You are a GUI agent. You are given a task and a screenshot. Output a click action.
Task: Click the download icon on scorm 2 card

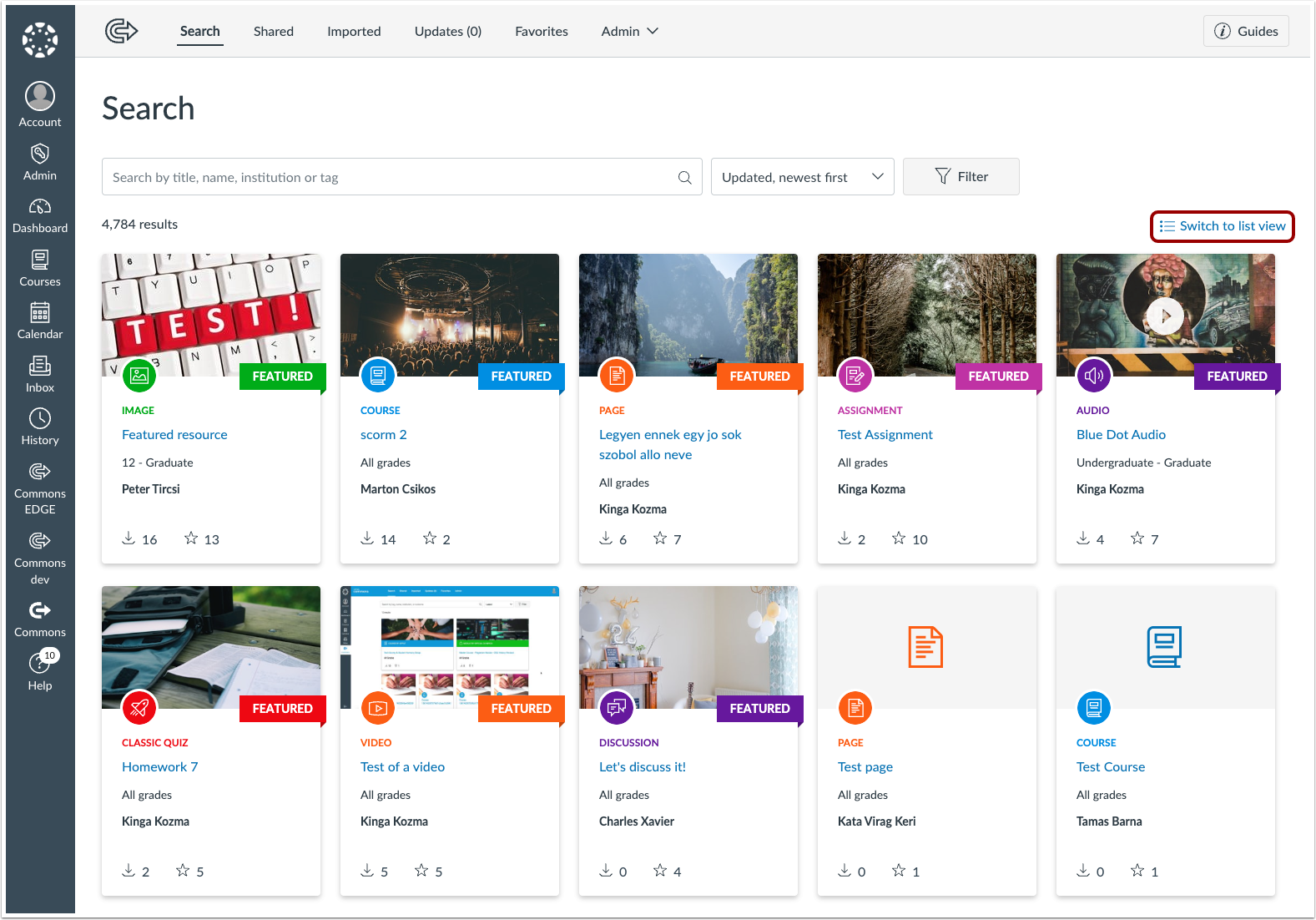tap(367, 538)
